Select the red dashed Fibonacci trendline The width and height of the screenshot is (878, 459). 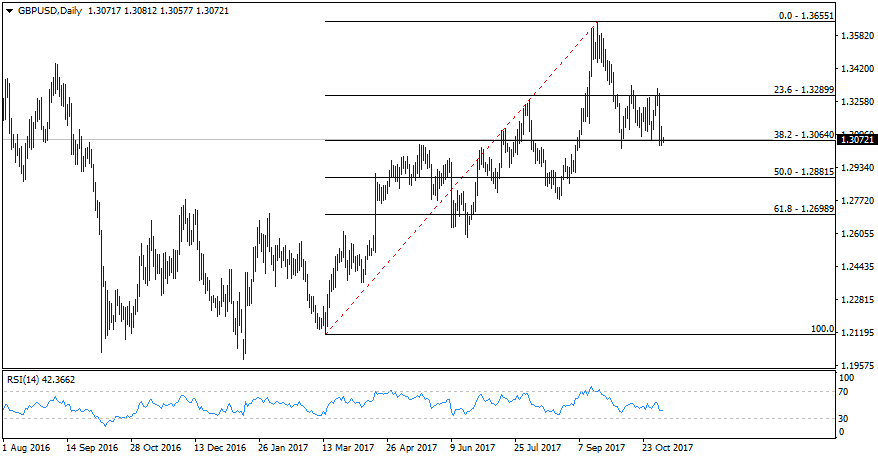pos(460,178)
